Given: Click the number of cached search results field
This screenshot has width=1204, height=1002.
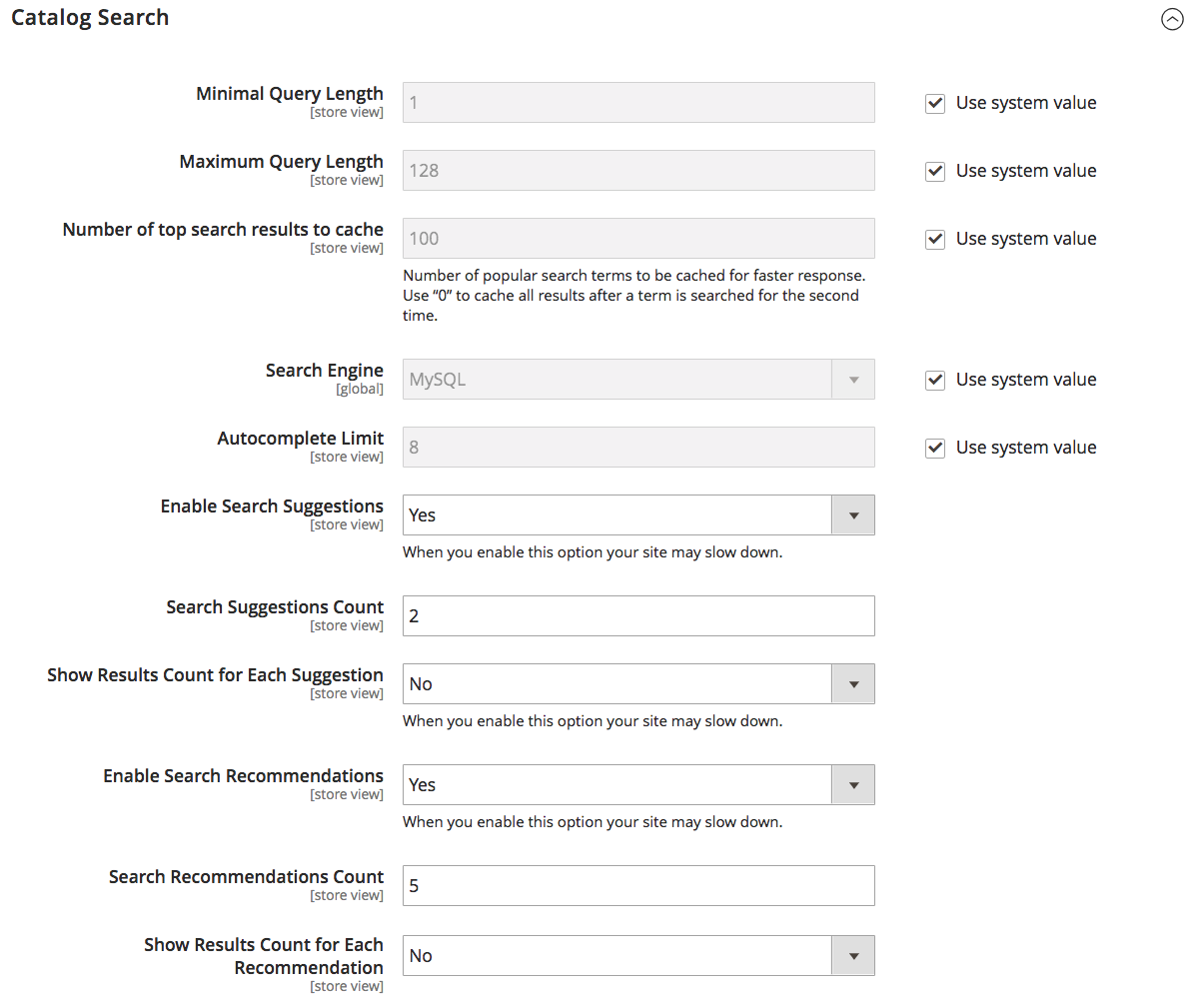Looking at the screenshot, I should click(638, 238).
